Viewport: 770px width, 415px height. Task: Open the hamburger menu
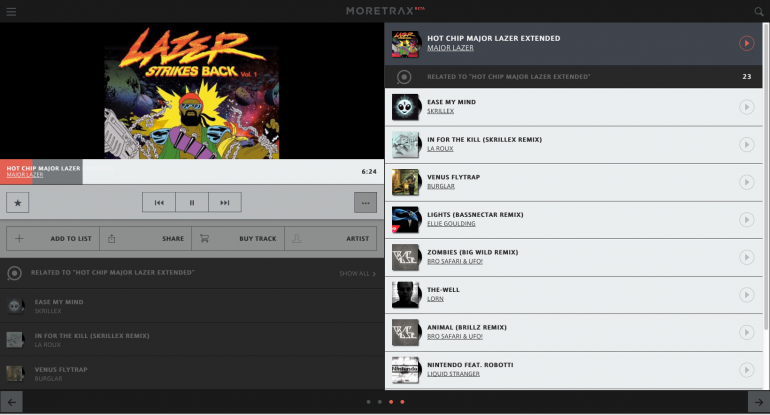click(11, 11)
